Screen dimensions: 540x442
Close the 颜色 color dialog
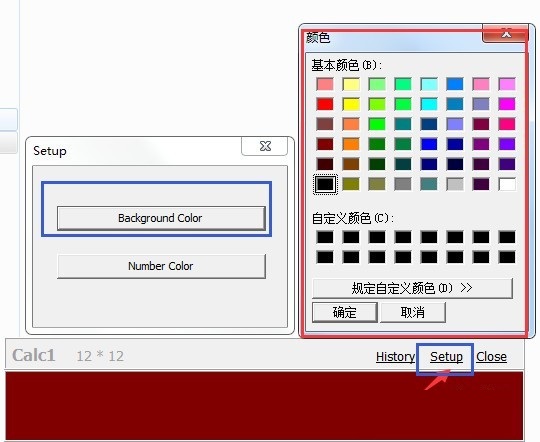506,34
